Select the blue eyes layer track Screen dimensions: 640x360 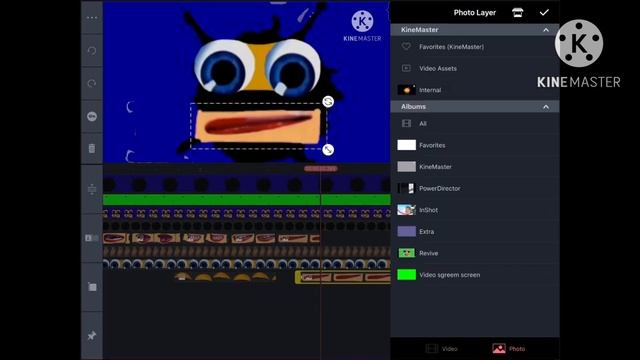247,264
